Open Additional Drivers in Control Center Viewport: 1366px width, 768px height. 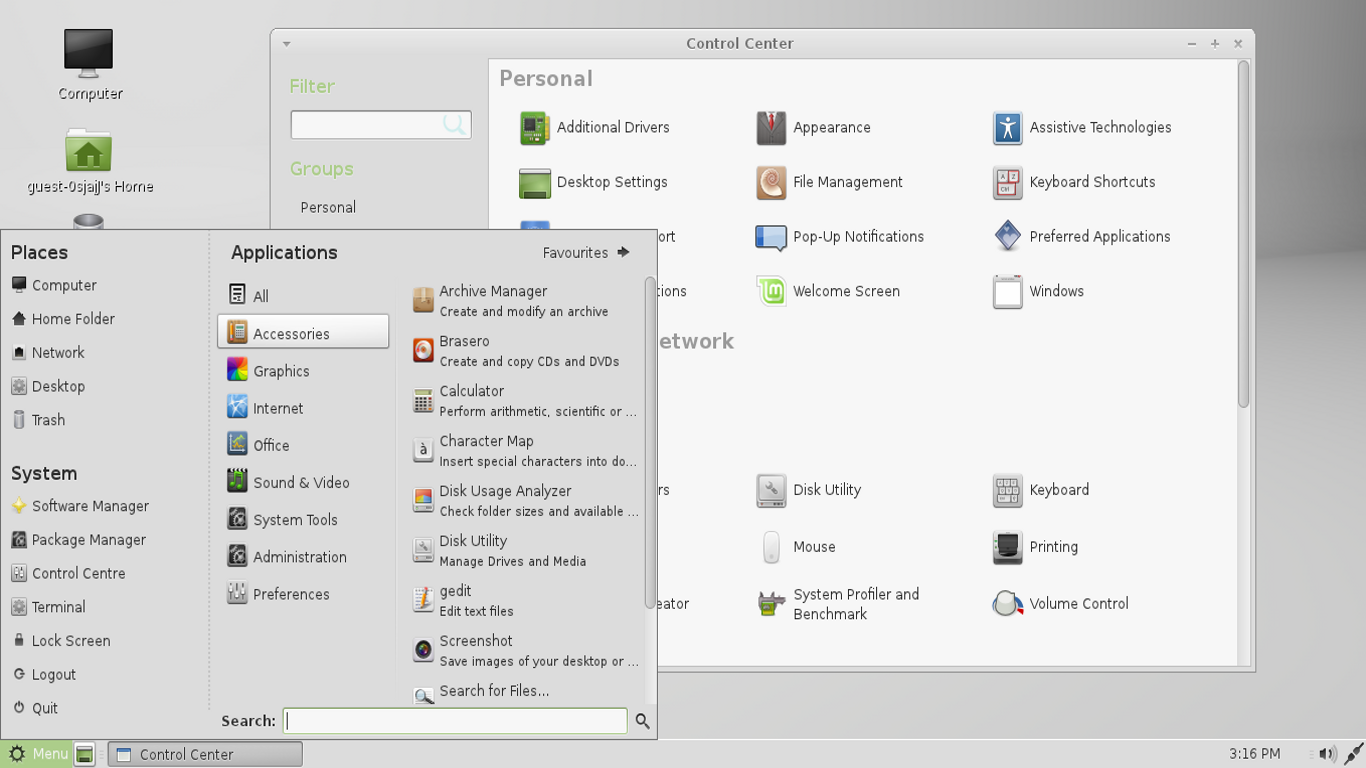coord(594,128)
